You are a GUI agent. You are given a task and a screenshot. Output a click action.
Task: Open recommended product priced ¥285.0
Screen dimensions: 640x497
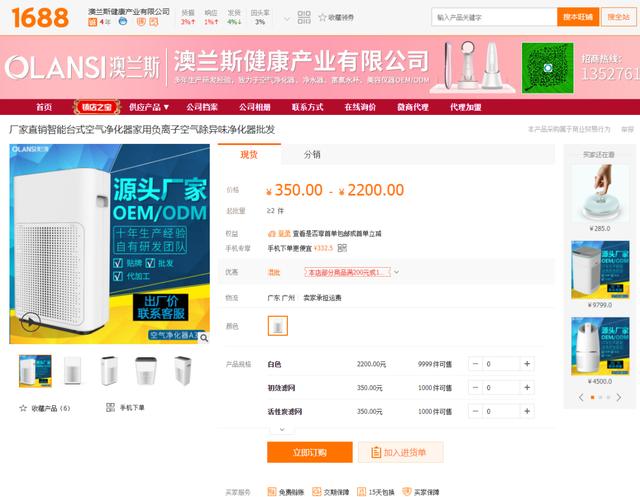(x=600, y=193)
